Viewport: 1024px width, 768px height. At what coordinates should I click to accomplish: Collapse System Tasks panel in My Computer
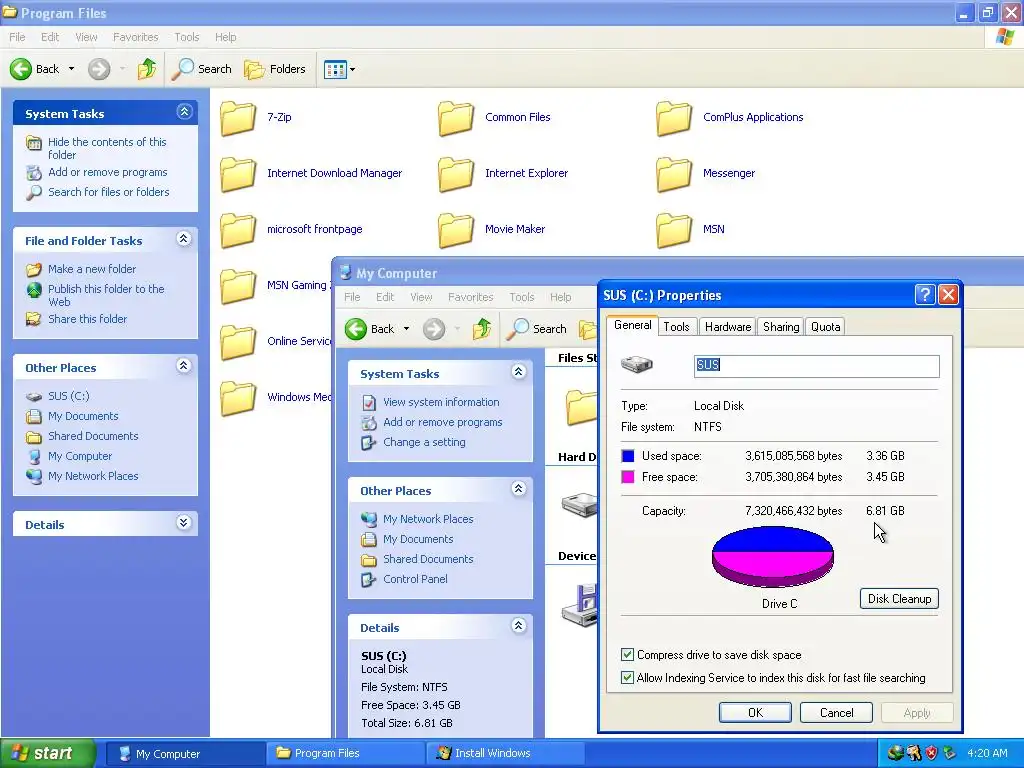click(x=519, y=372)
